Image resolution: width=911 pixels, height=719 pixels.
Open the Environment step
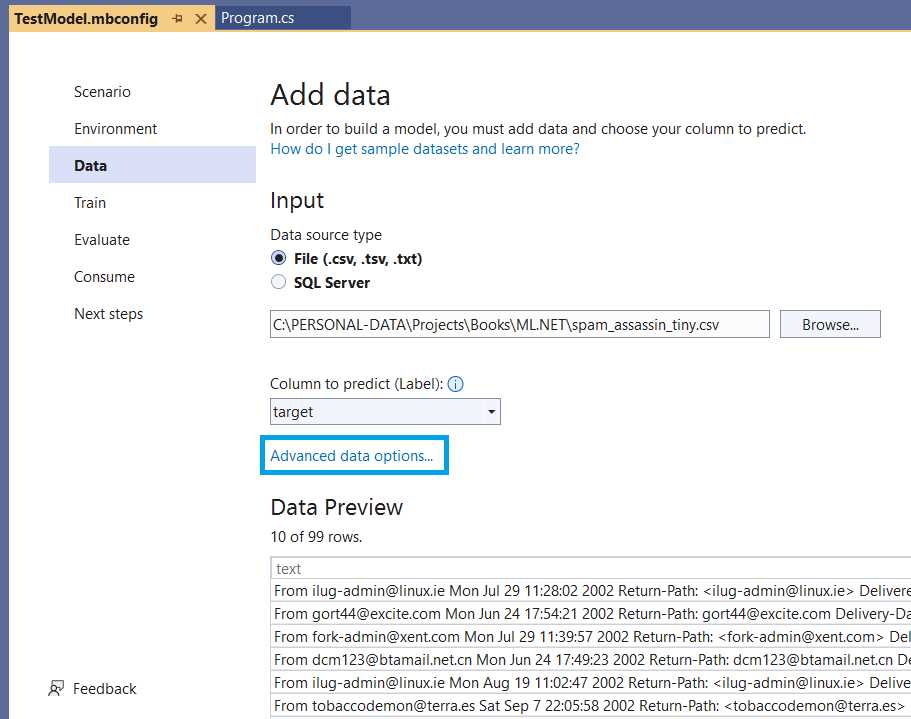(x=115, y=128)
